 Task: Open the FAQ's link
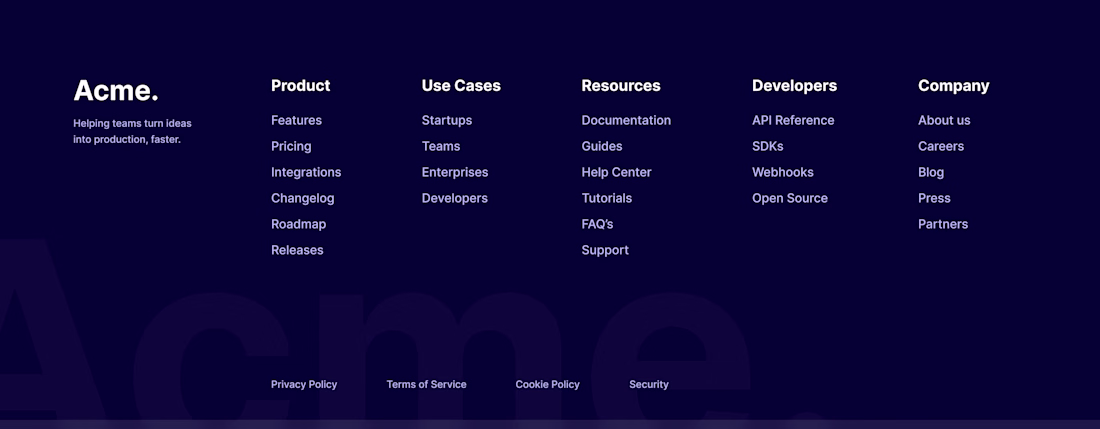tap(597, 224)
